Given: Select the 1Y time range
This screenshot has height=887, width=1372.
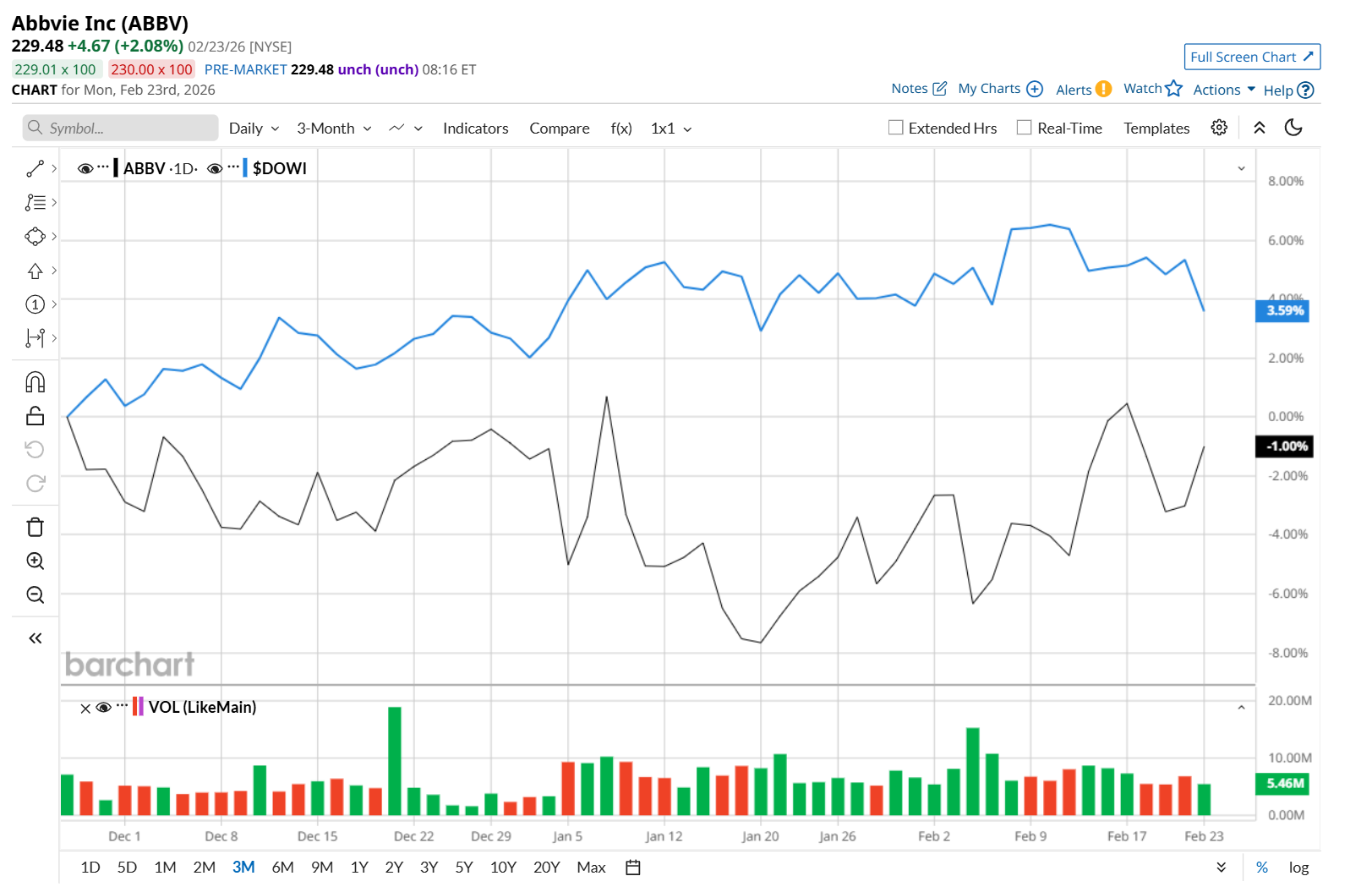Looking at the screenshot, I should tap(360, 868).
